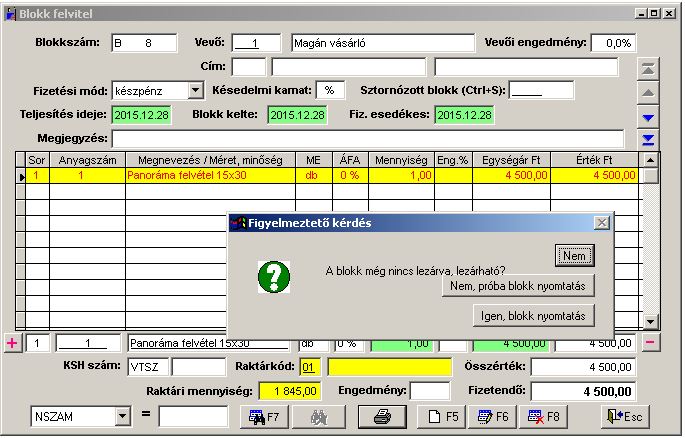The height and width of the screenshot is (438, 685).
Task: Click the pink minus remove-row button
Action: pos(650,342)
